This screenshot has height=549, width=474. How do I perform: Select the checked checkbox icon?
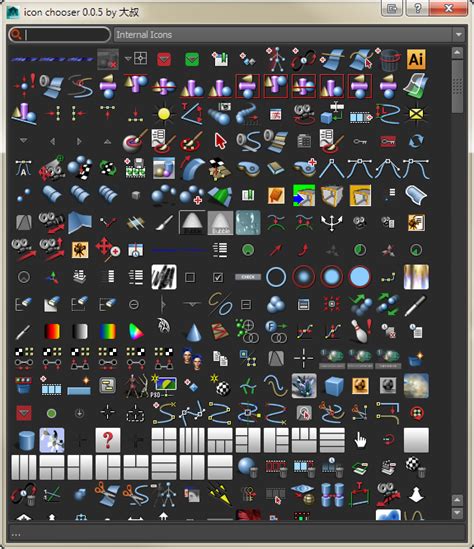pos(218,278)
